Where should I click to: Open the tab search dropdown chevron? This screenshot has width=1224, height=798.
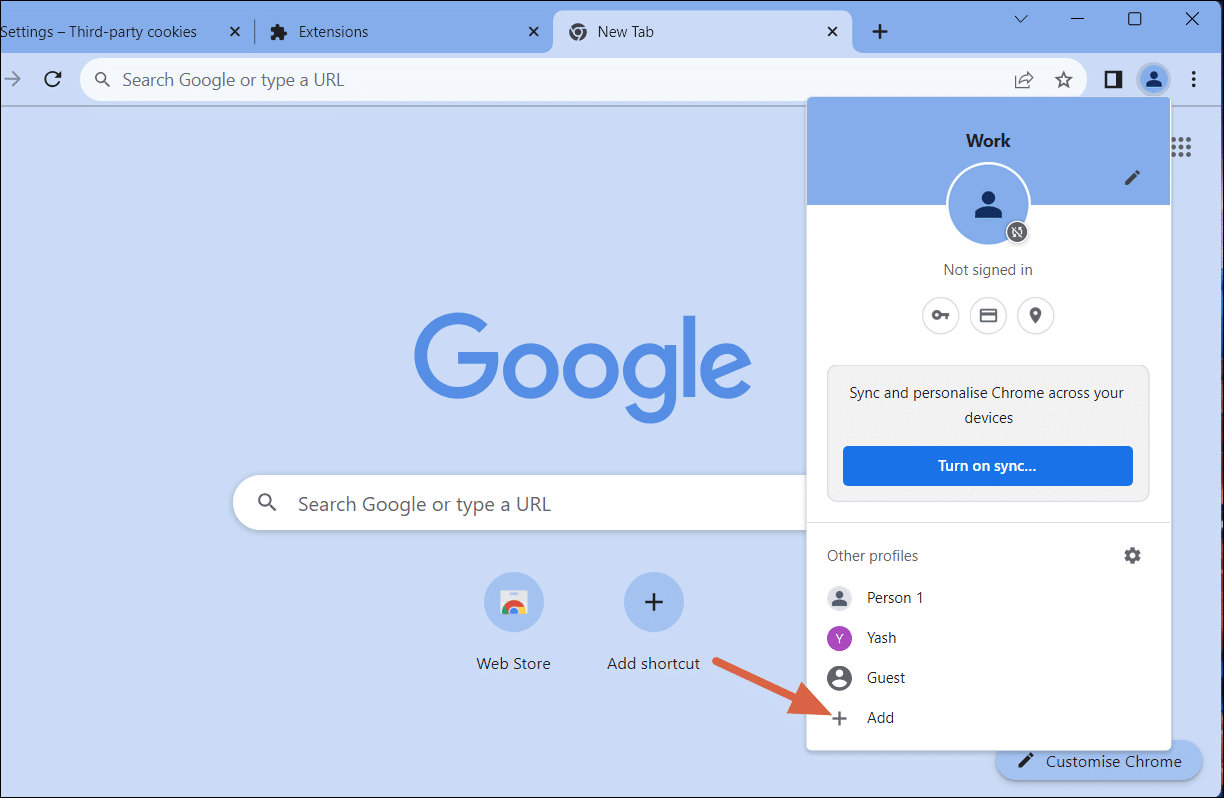pos(1020,18)
